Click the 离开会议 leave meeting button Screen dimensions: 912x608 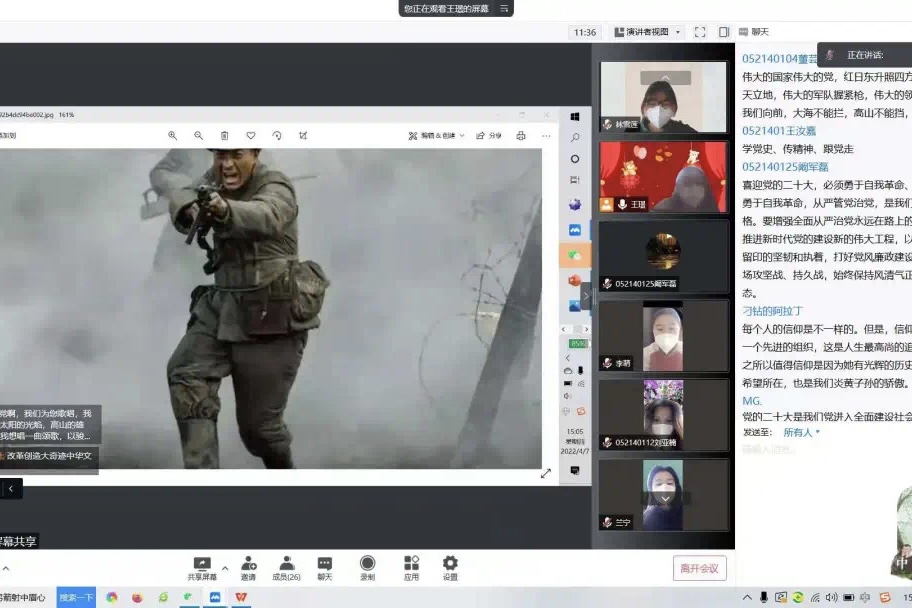(x=700, y=568)
